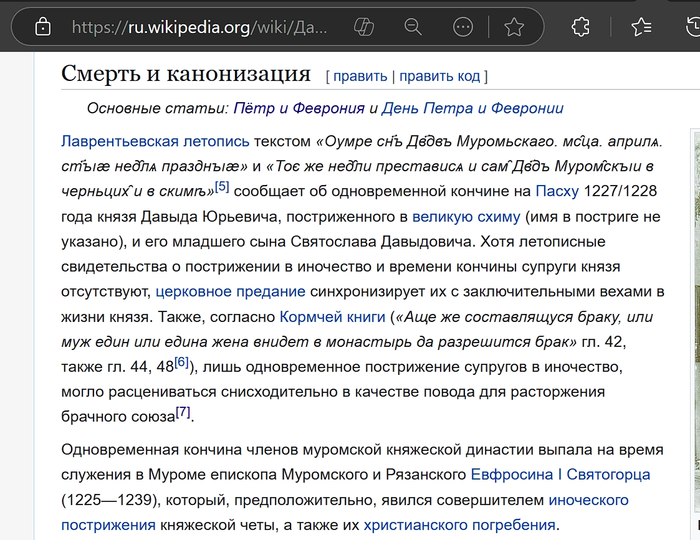The height and width of the screenshot is (540, 700).
Task: Follow the "церковное предание" link
Action: pyautogui.click(x=230, y=292)
